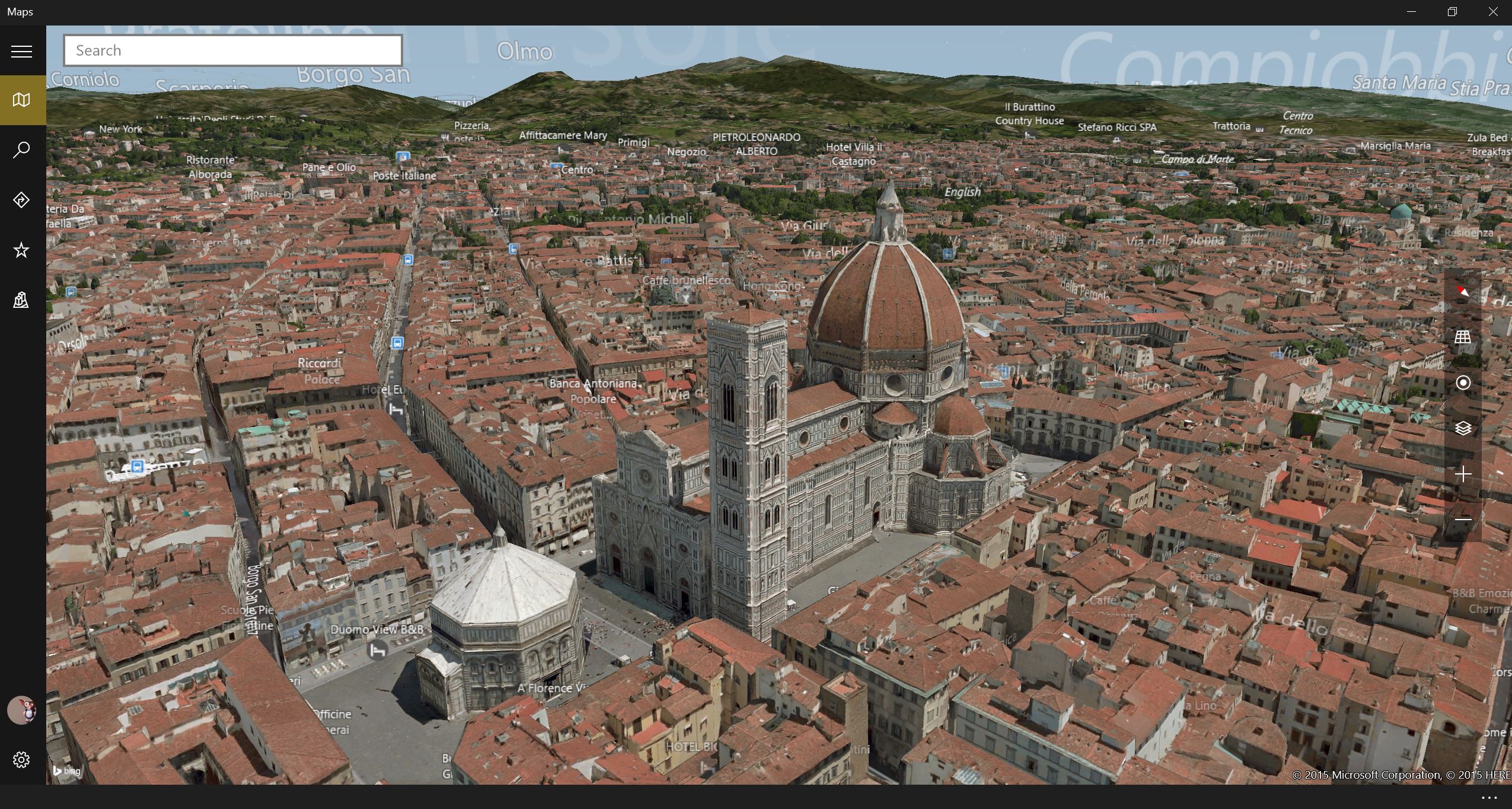Open the 3D Cities sidebar icon
This screenshot has width=1512, height=809.
point(21,300)
